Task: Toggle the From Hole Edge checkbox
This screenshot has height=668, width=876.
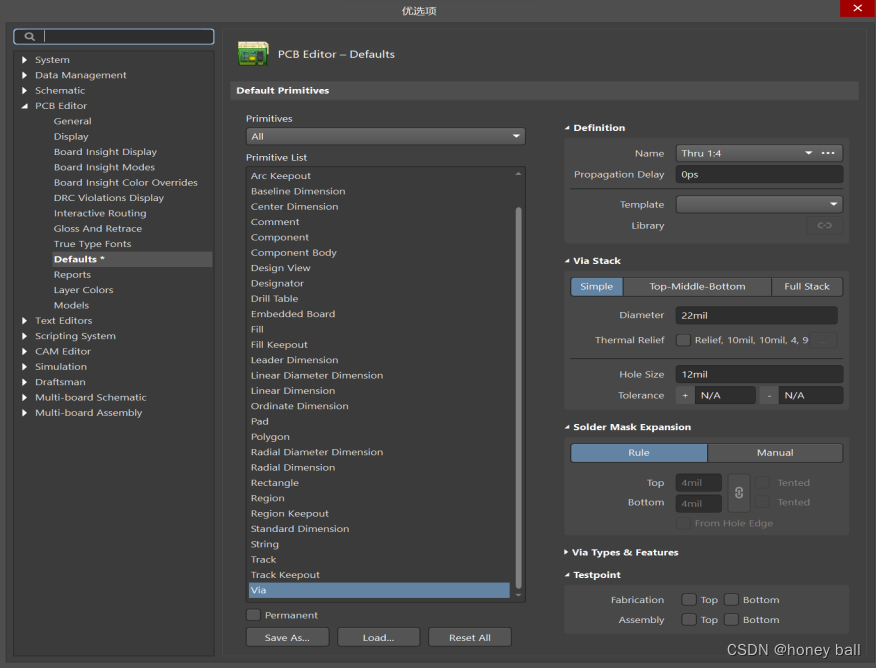Action: tap(683, 523)
